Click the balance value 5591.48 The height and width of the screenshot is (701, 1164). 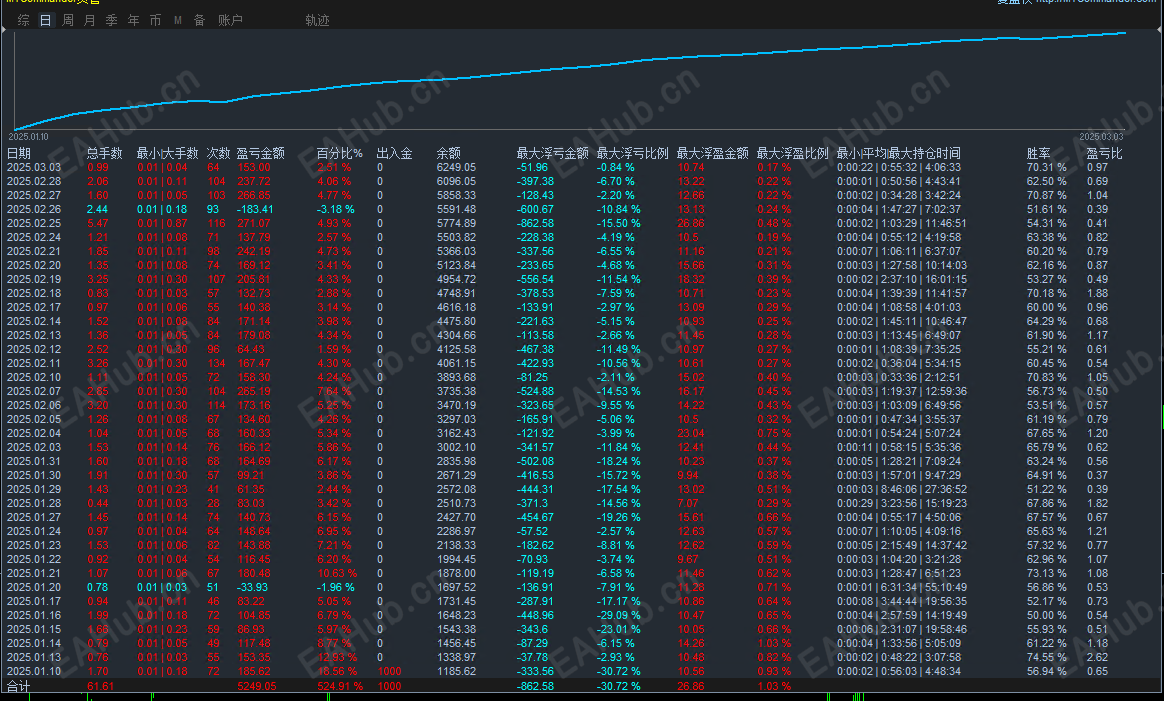457,209
